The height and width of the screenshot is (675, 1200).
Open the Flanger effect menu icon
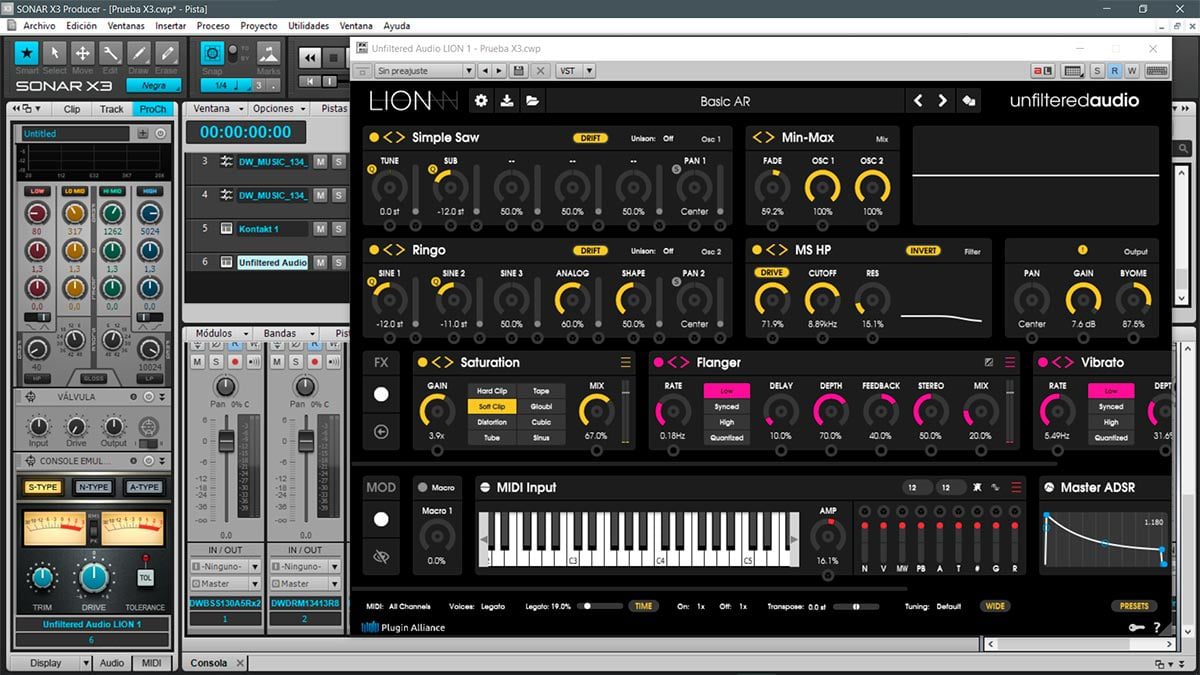tap(1010, 362)
